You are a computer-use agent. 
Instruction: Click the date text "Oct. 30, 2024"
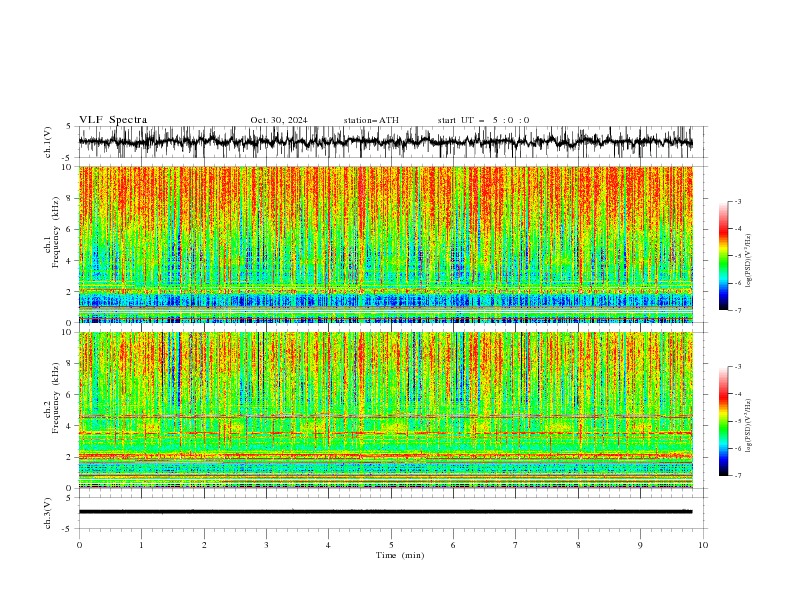[279, 120]
